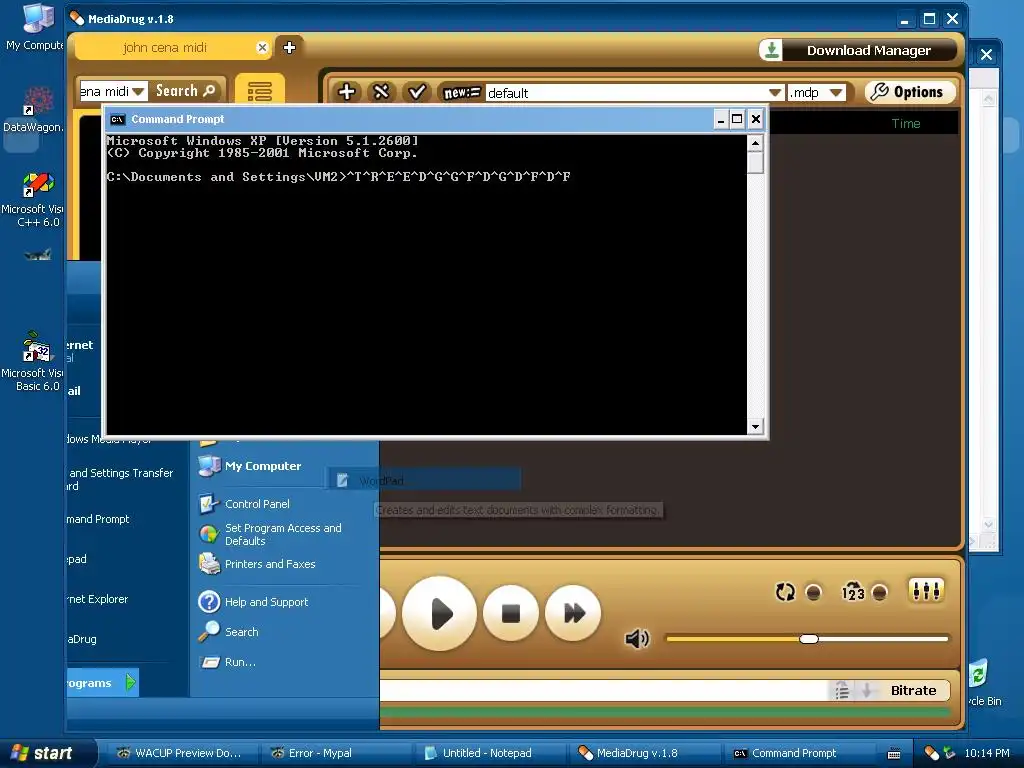1024x768 pixels.
Task: Open the equalizer sliders icon
Action: coord(926,591)
